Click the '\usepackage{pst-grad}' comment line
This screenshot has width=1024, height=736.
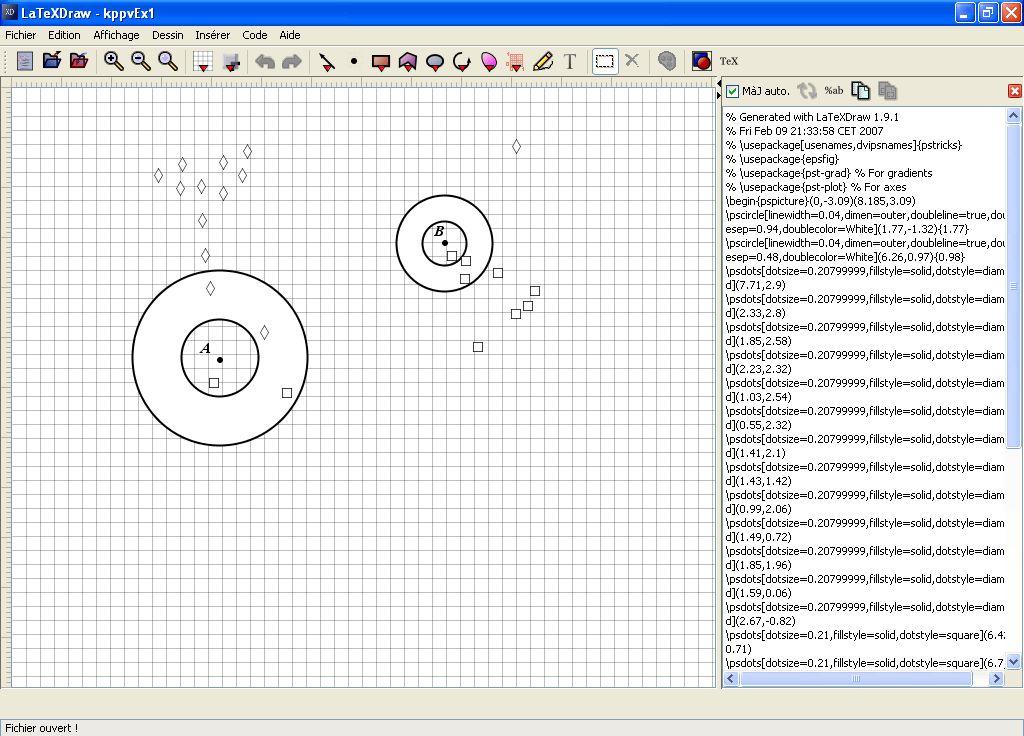coord(829,173)
